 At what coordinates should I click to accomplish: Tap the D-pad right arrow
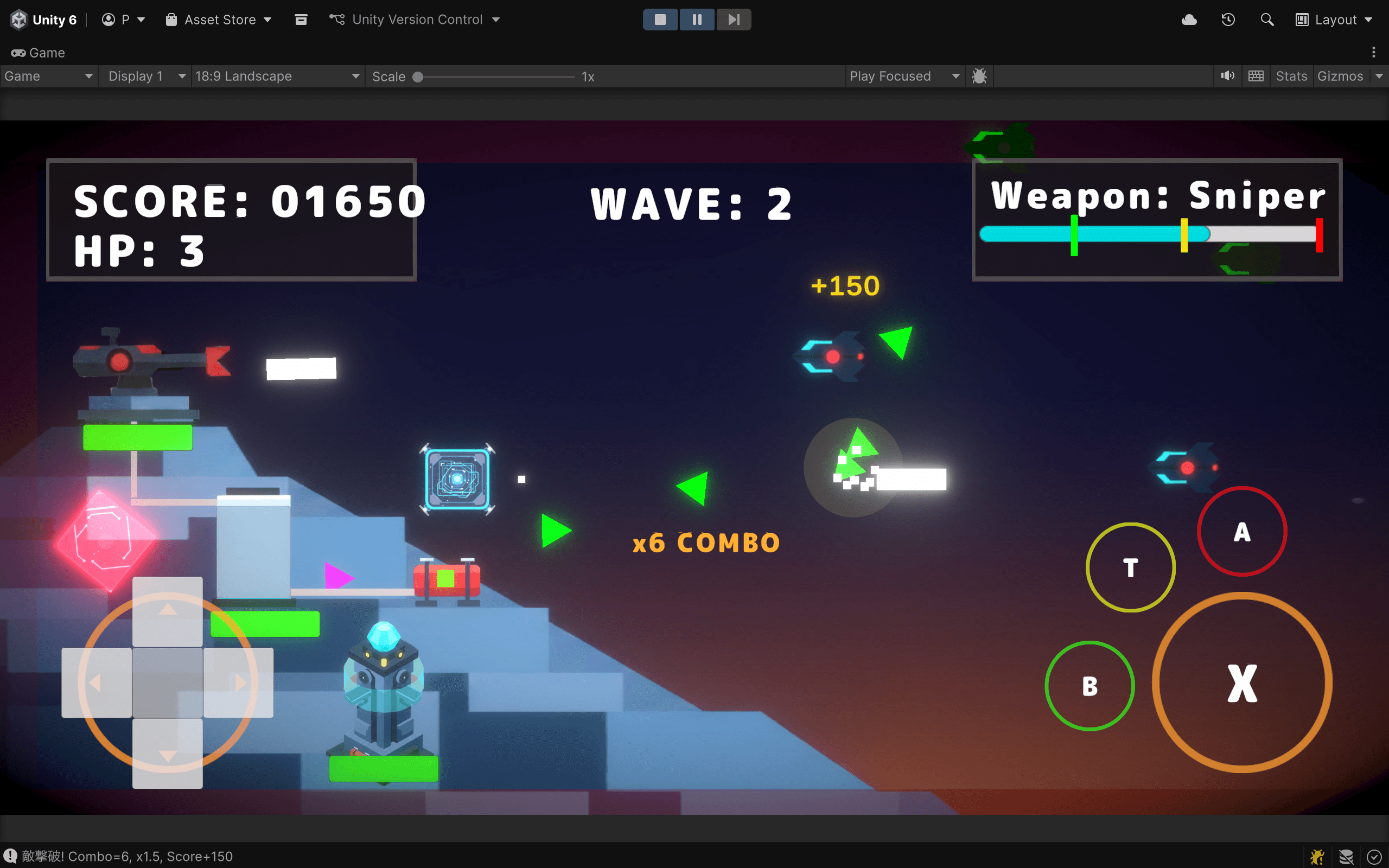point(238,682)
